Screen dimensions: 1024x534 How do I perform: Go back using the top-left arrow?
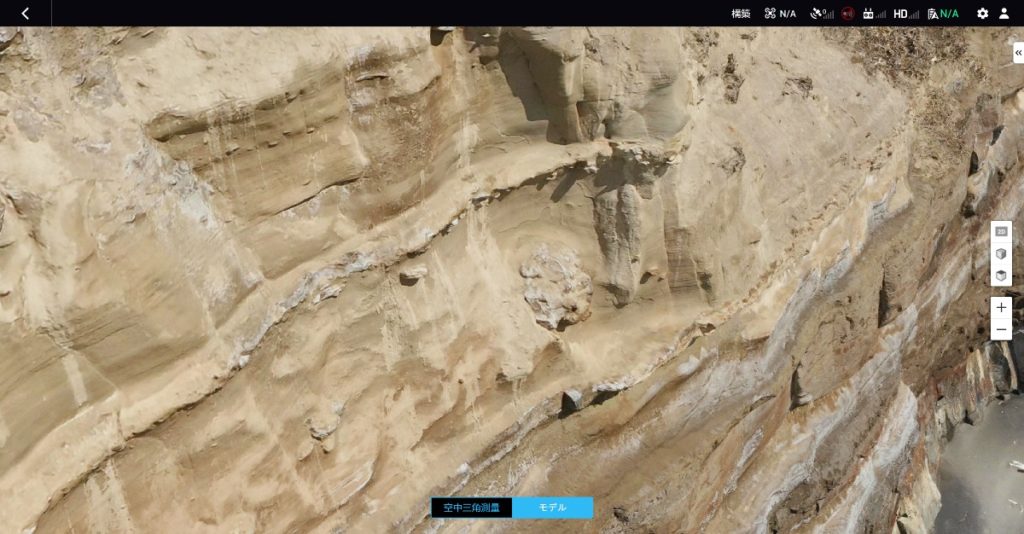click(25, 13)
